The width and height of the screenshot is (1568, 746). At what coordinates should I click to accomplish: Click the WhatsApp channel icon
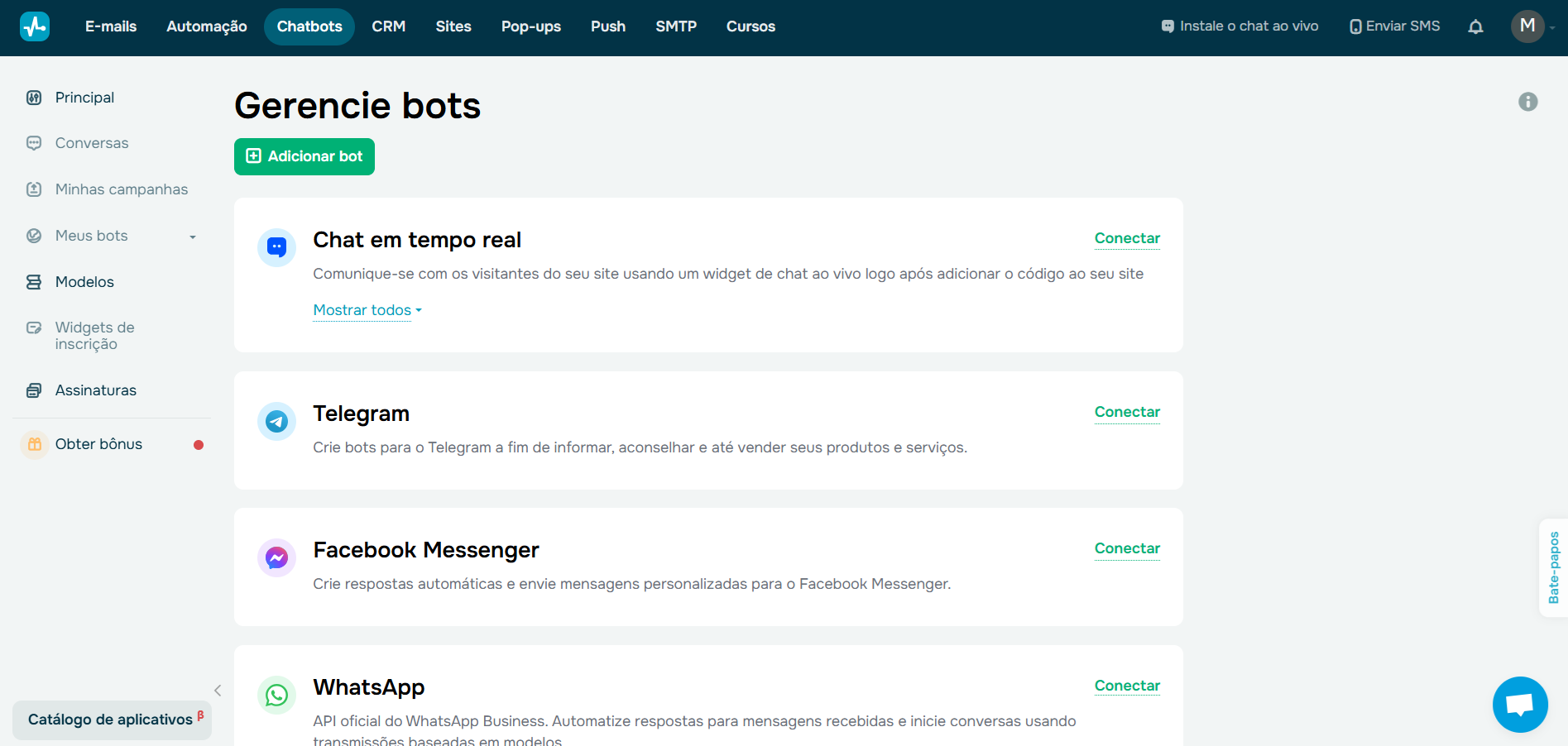coord(276,695)
